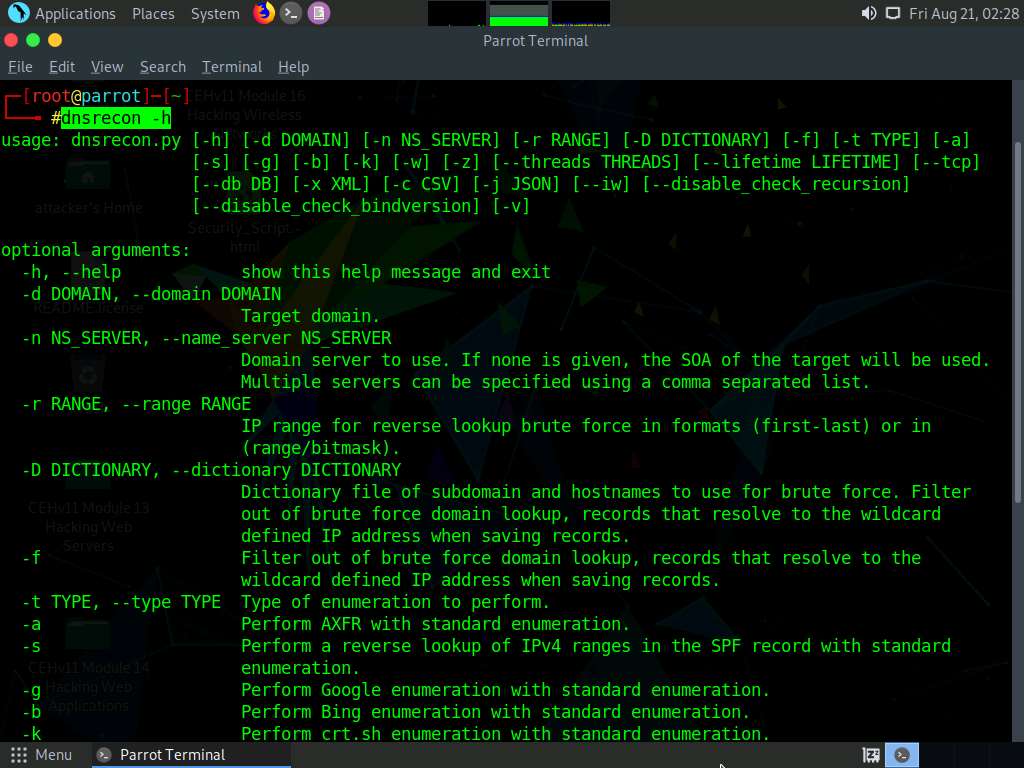Click the 'usage: dnsrecon.py' text

tap(91, 140)
